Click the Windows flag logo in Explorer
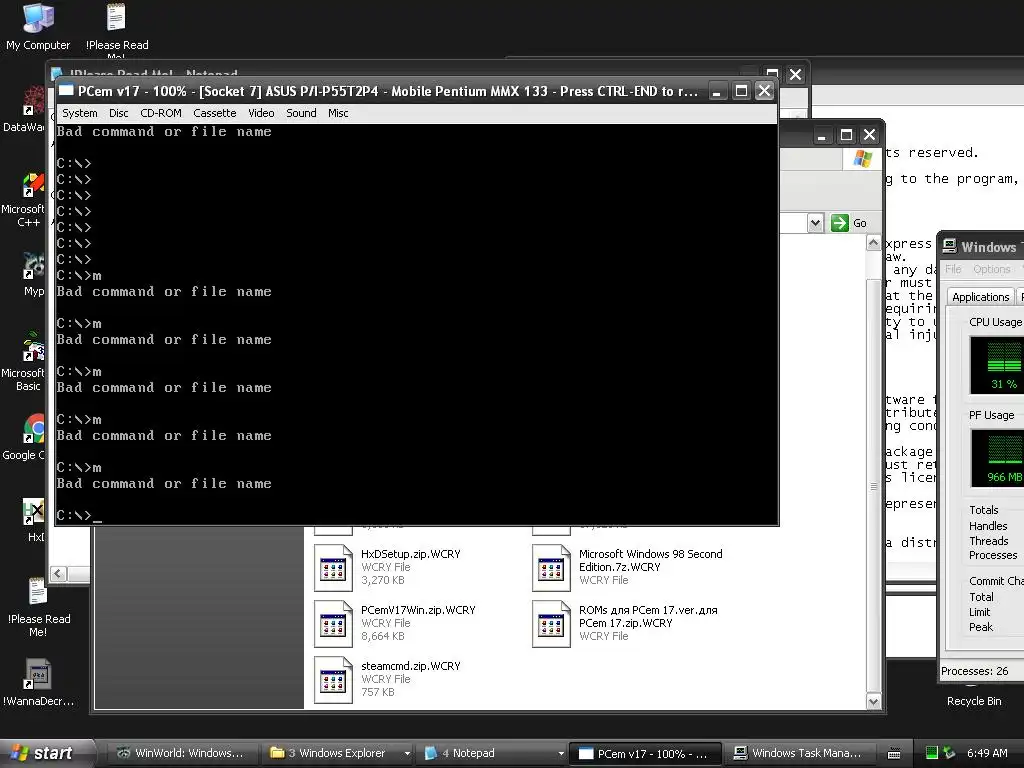The image size is (1024, 768). pyautogui.click(x=862, y=159)
